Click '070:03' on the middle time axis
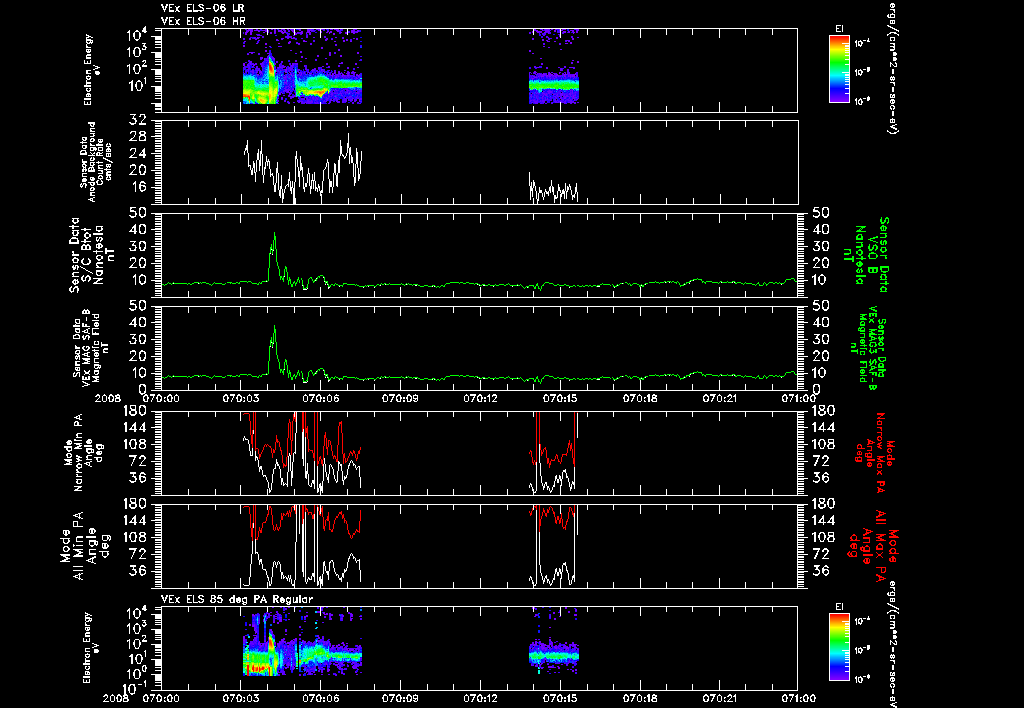 tap(241, 398)
